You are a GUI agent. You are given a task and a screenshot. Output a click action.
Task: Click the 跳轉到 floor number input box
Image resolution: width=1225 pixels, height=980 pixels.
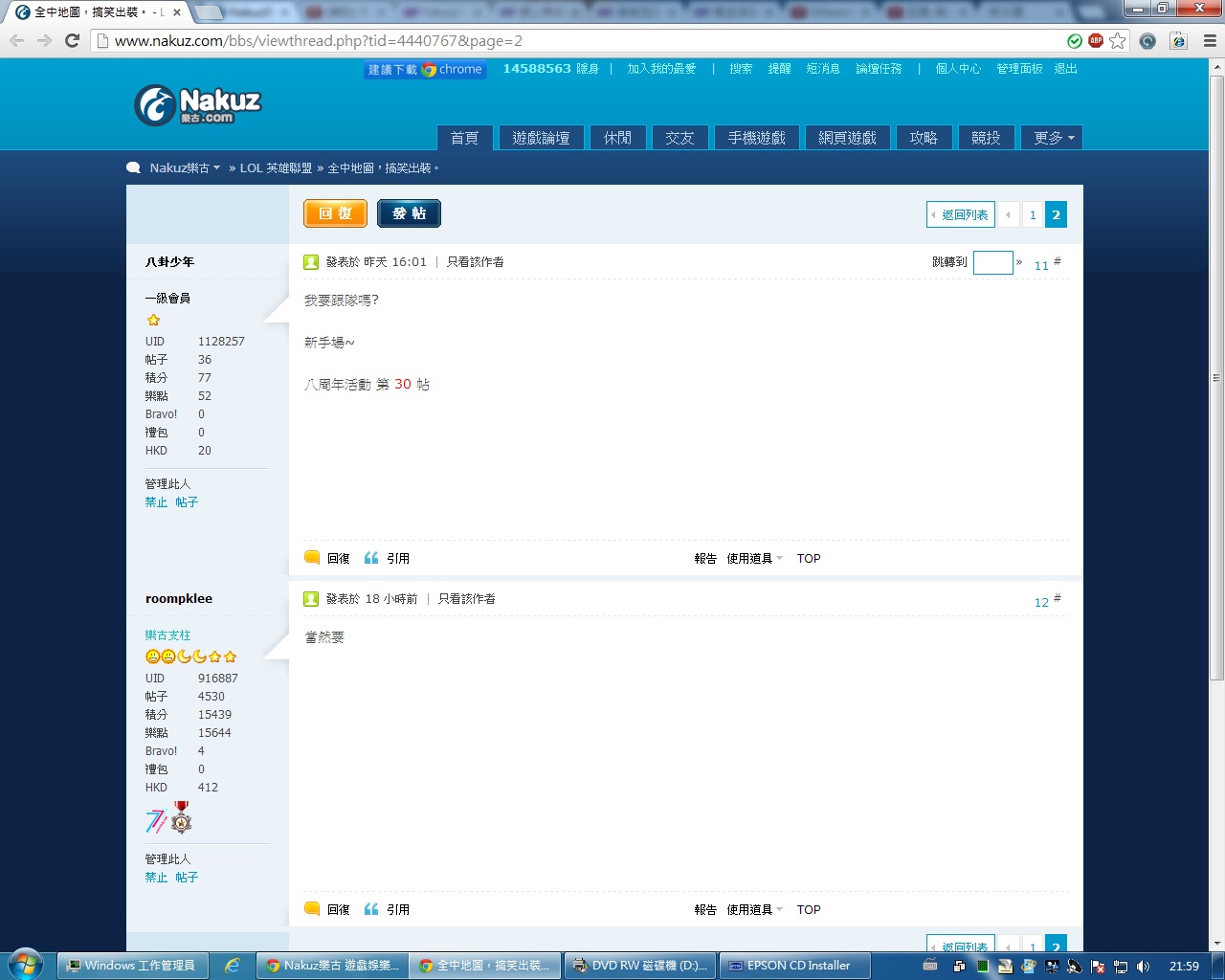(x=992, y=262)
